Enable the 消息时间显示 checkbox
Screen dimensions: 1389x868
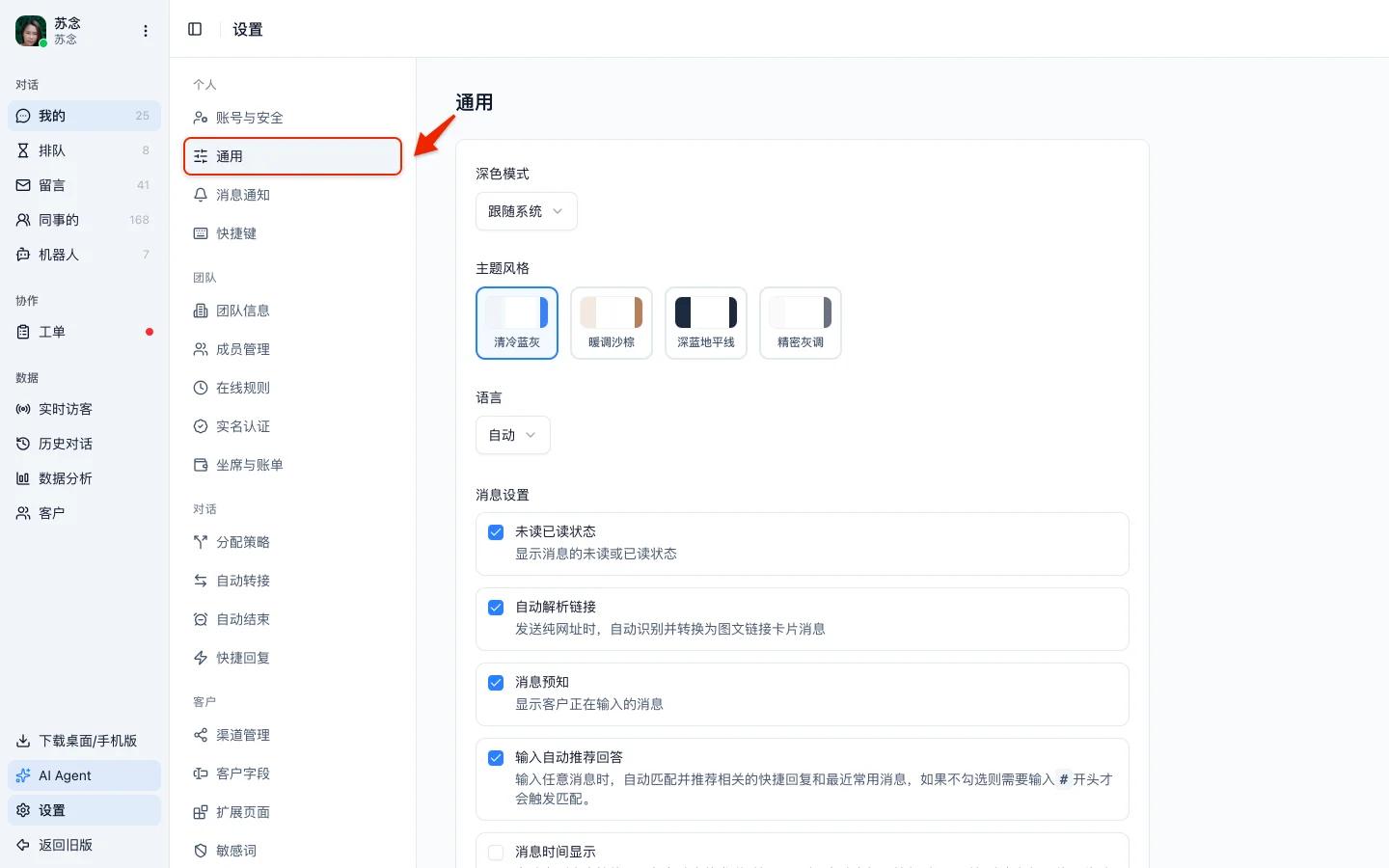pyautogui.click(x=496, y=853)
